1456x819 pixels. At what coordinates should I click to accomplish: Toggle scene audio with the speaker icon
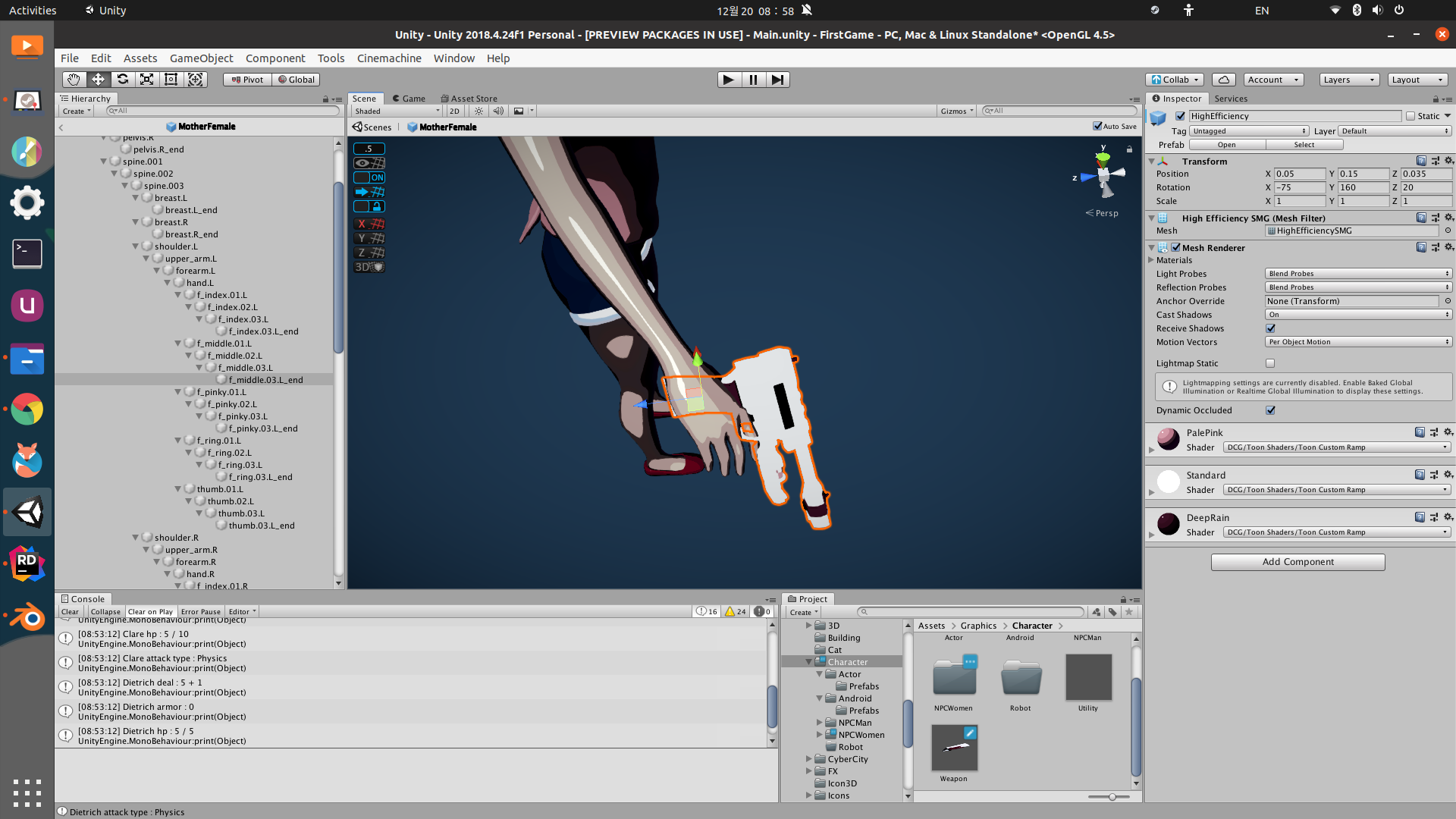pos(498,111)
